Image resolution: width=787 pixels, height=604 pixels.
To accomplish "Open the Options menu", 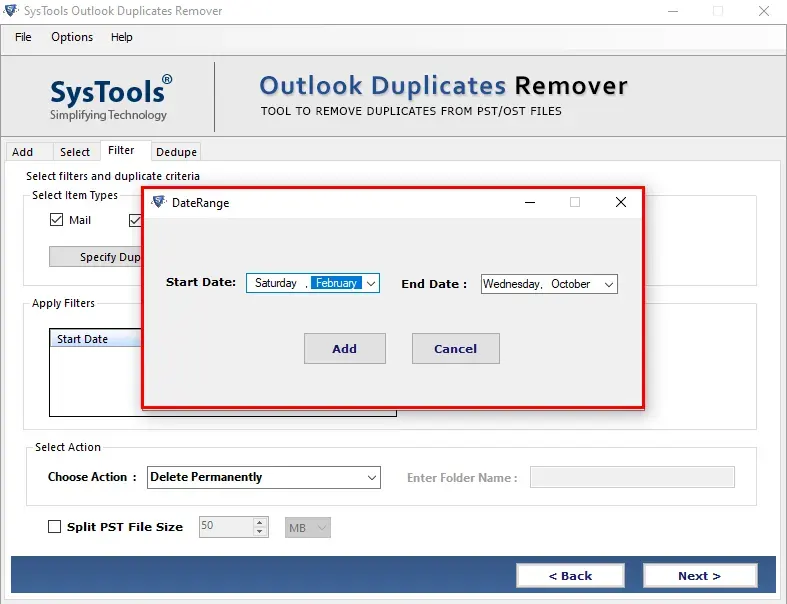I will (72, 37).
